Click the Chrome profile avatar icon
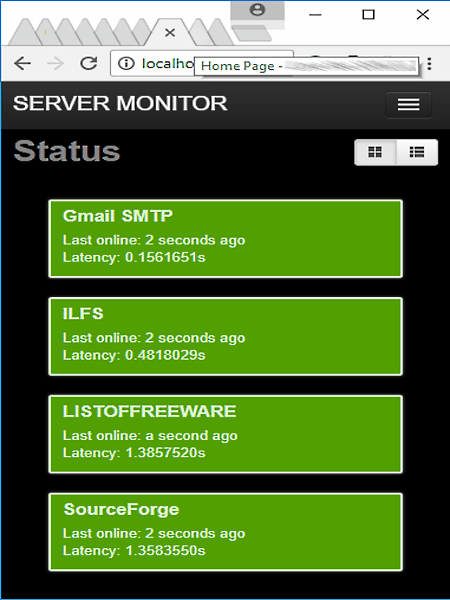Viewport: 450px width, 600px height. (257, 10)
